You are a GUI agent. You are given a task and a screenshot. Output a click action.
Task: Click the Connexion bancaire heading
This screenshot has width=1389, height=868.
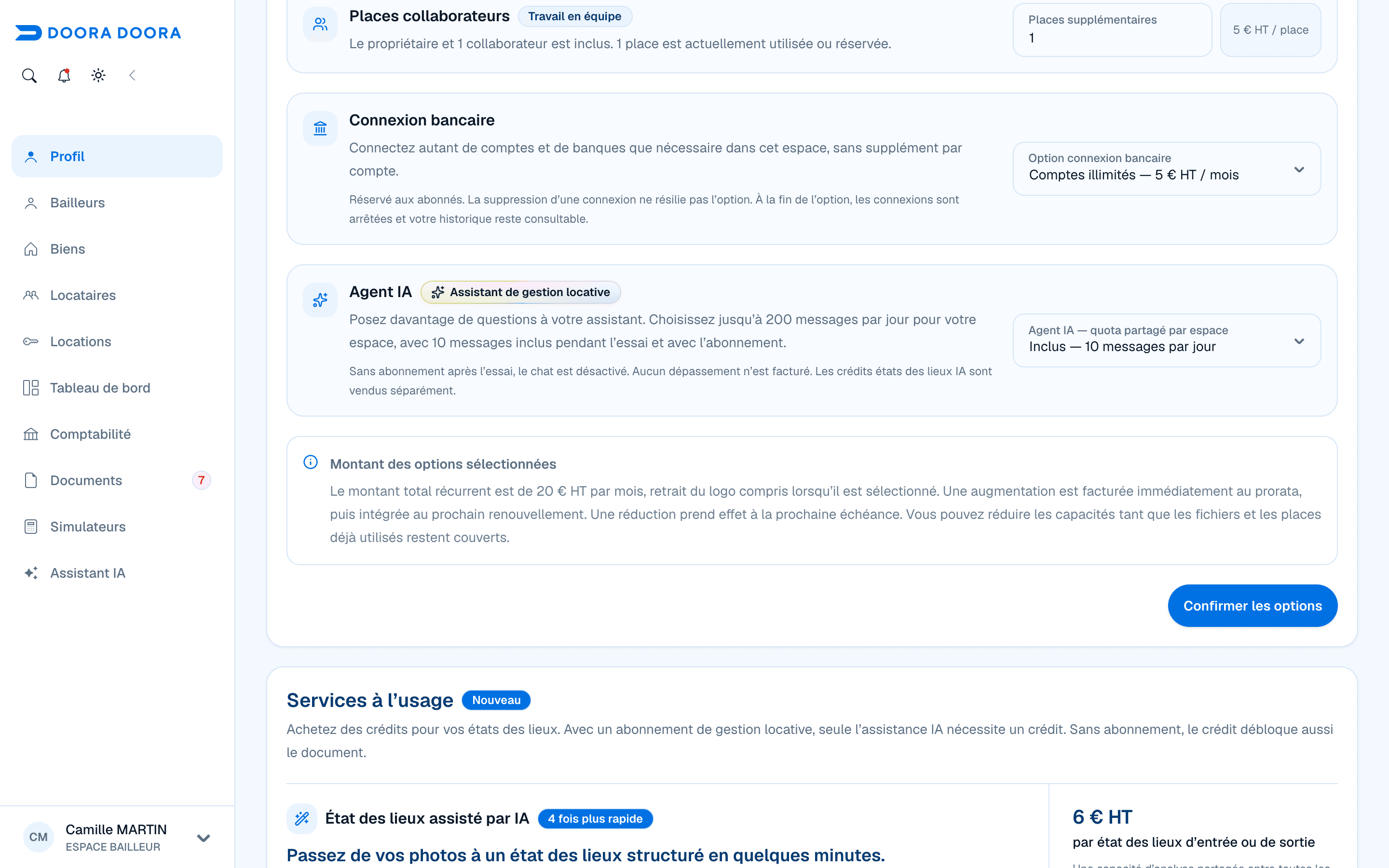[x=422, y=120]
